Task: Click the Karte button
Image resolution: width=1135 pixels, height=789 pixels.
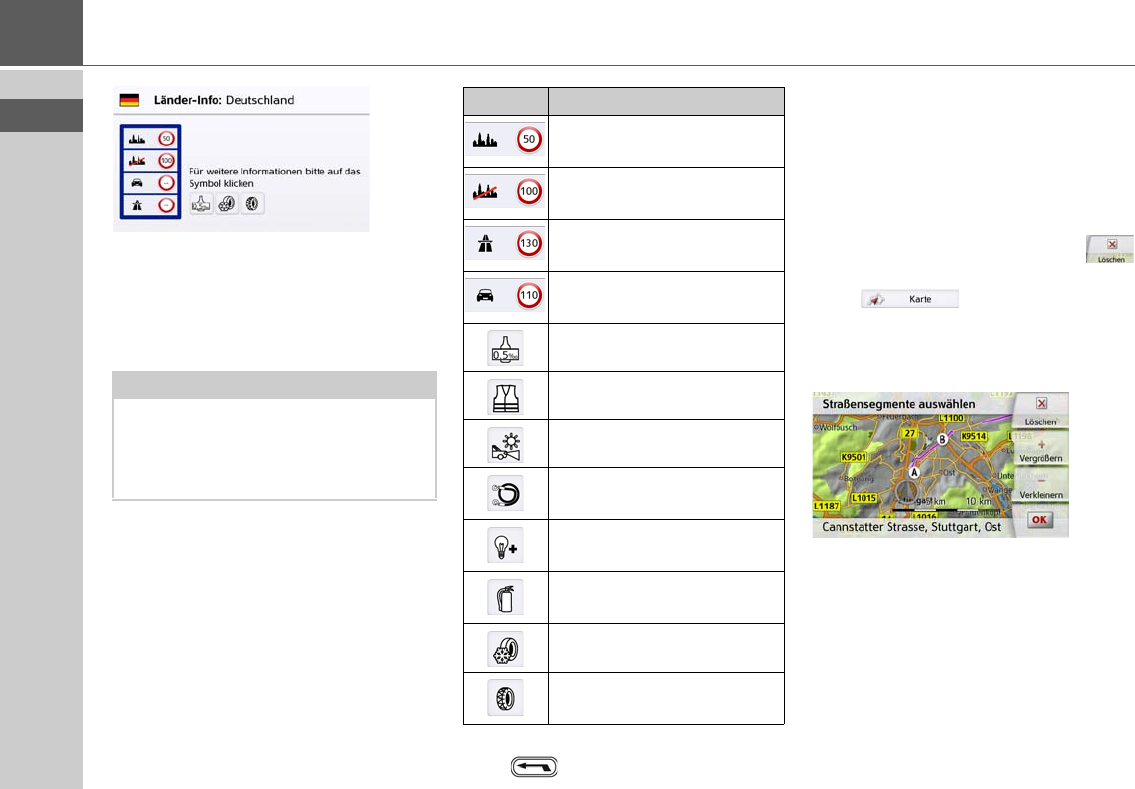Action: (x=910, y=299)
